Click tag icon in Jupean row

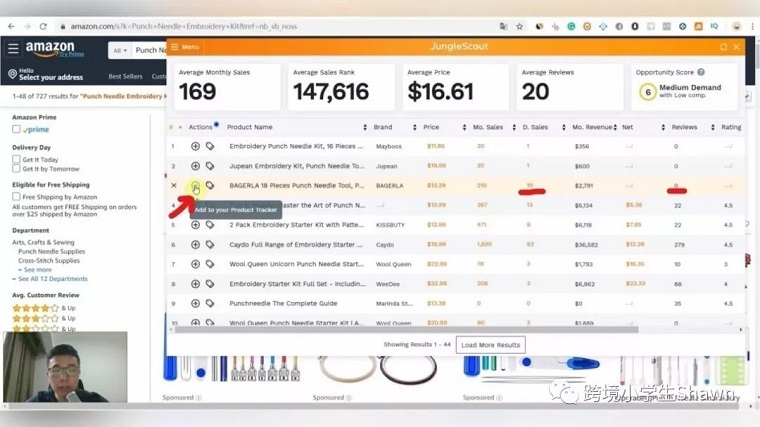[x=210, y=166]
